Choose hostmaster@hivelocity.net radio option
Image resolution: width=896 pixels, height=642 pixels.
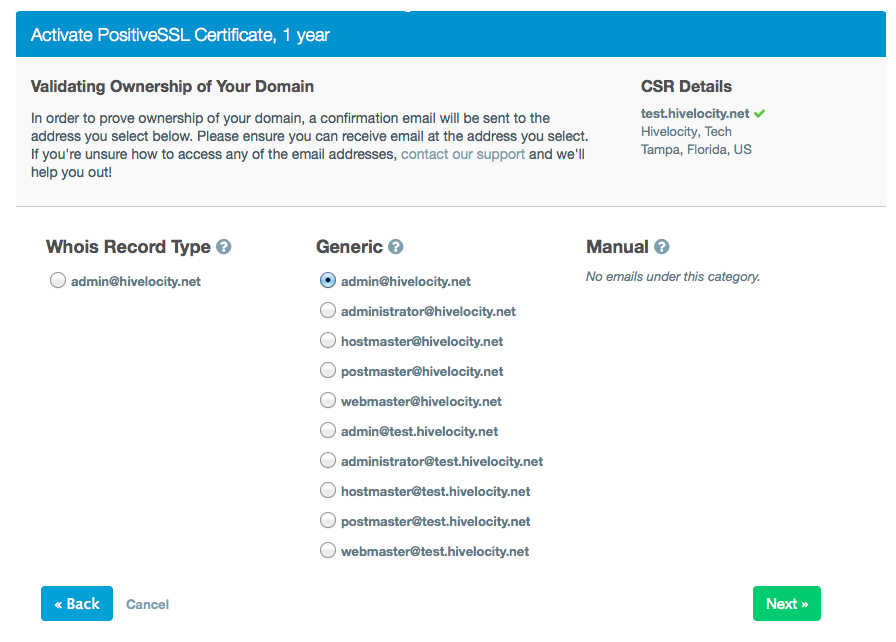click(327, 340)
